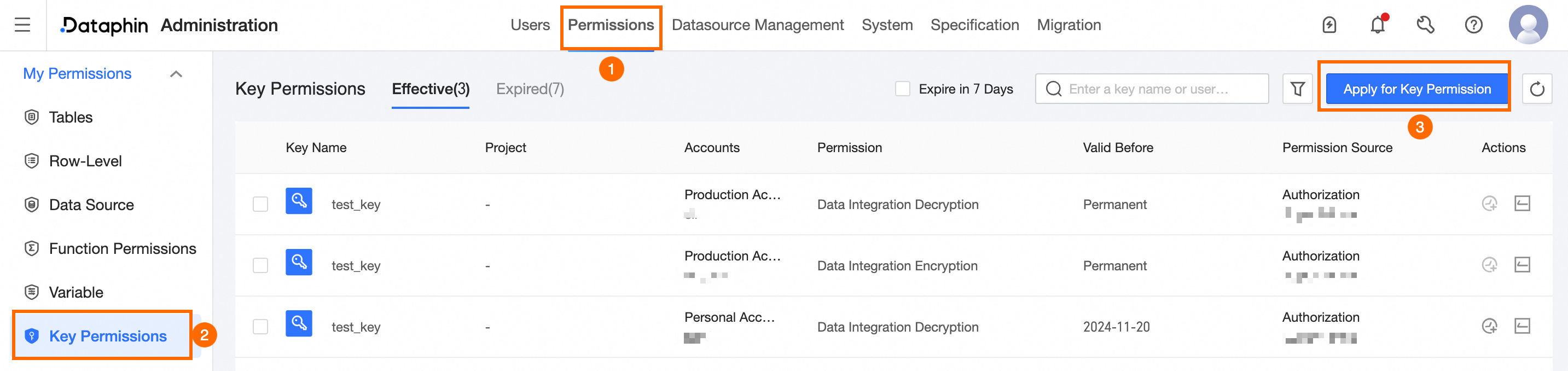Enable the Expire in 7 Days checkbox
Viewport: 1568px width, 371px height.
[903, 89]
